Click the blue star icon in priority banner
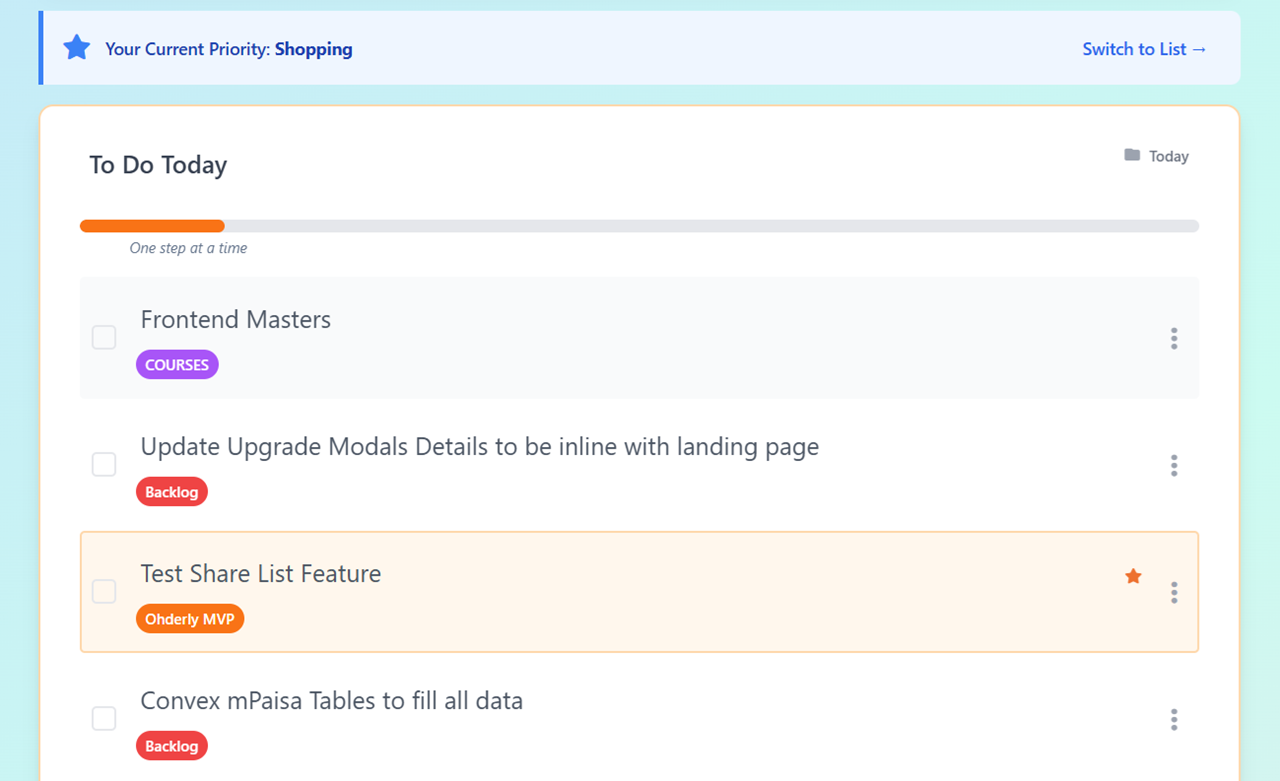Screen dimensions: 1280x781 point(77,48)
